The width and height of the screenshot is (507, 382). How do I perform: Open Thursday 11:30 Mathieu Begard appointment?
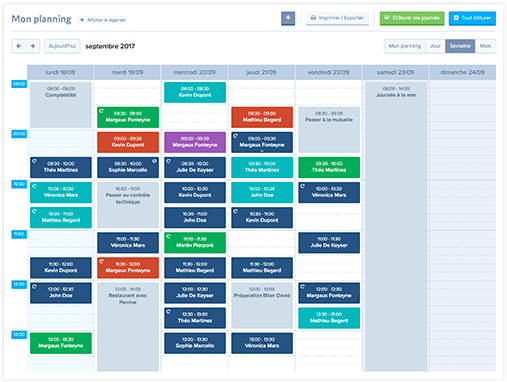[x=262, y=267]
